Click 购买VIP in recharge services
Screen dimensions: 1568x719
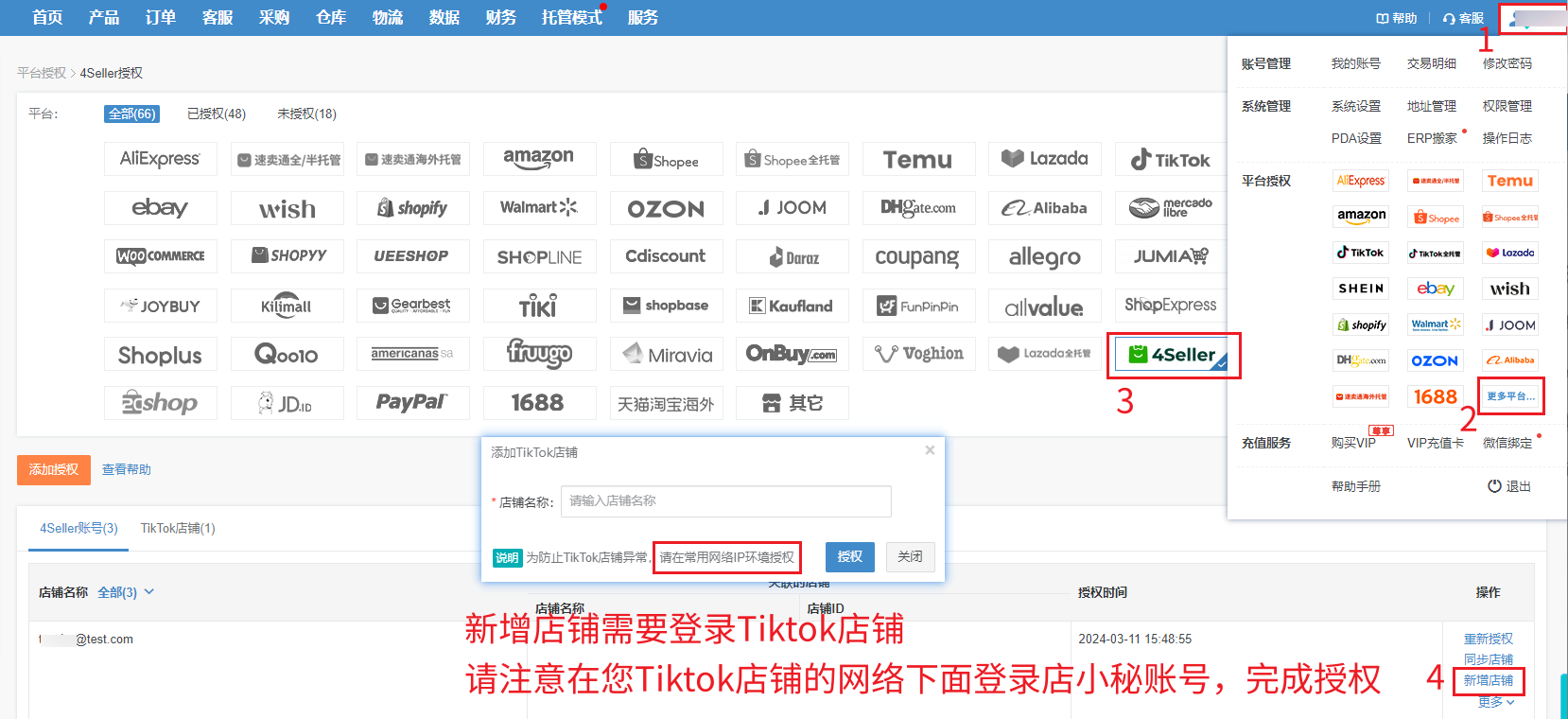[x=1353, y=443]
